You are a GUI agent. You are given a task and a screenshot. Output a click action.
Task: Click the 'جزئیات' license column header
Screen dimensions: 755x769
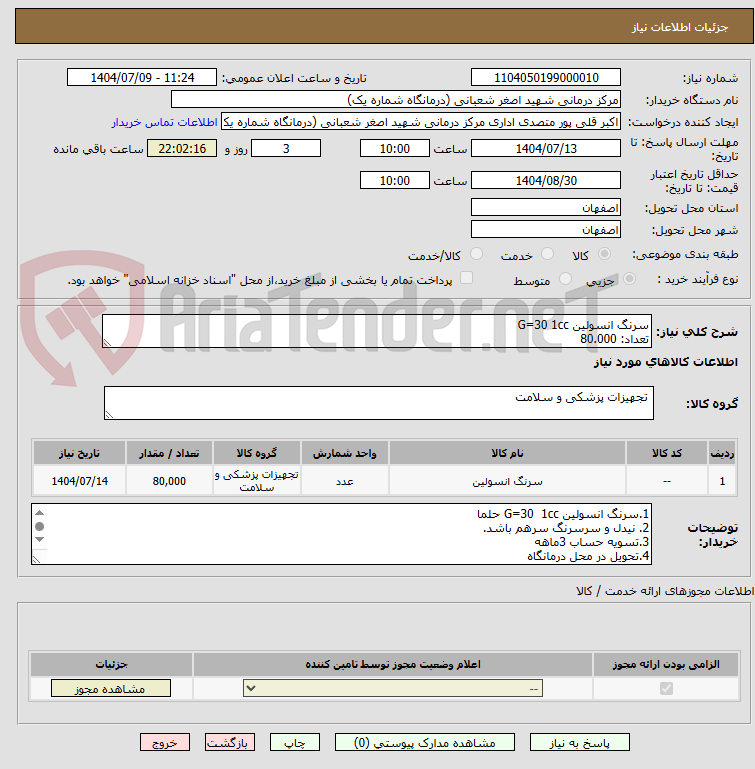(x=111, y=664)
